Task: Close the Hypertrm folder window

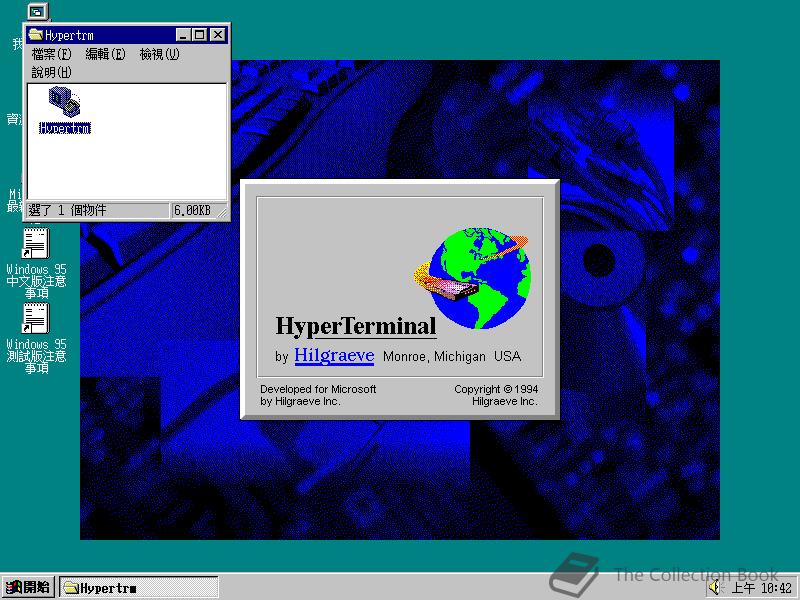Action: point(218,35)
